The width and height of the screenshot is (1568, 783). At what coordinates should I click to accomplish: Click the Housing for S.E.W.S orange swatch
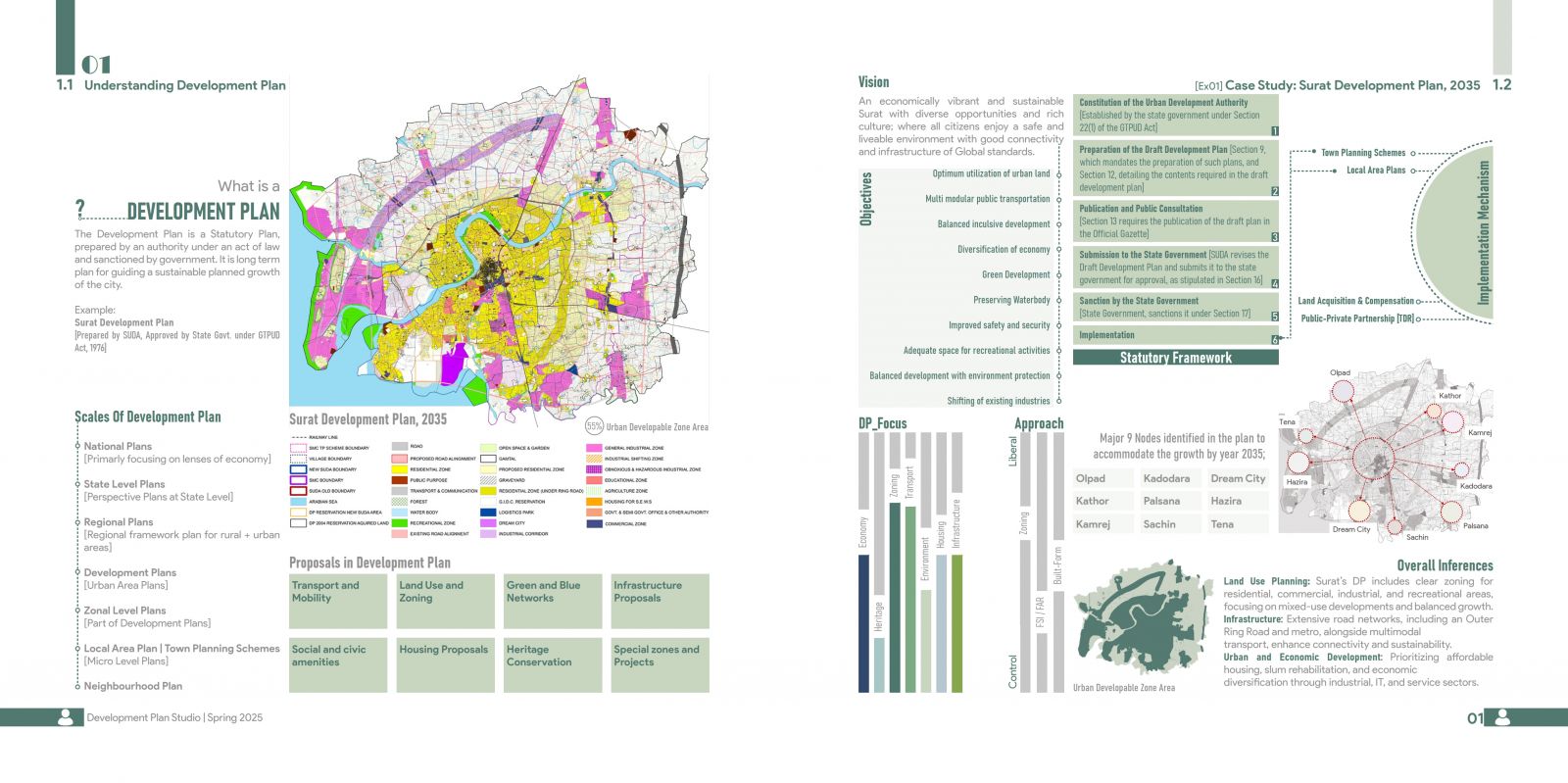click(594, 502)
